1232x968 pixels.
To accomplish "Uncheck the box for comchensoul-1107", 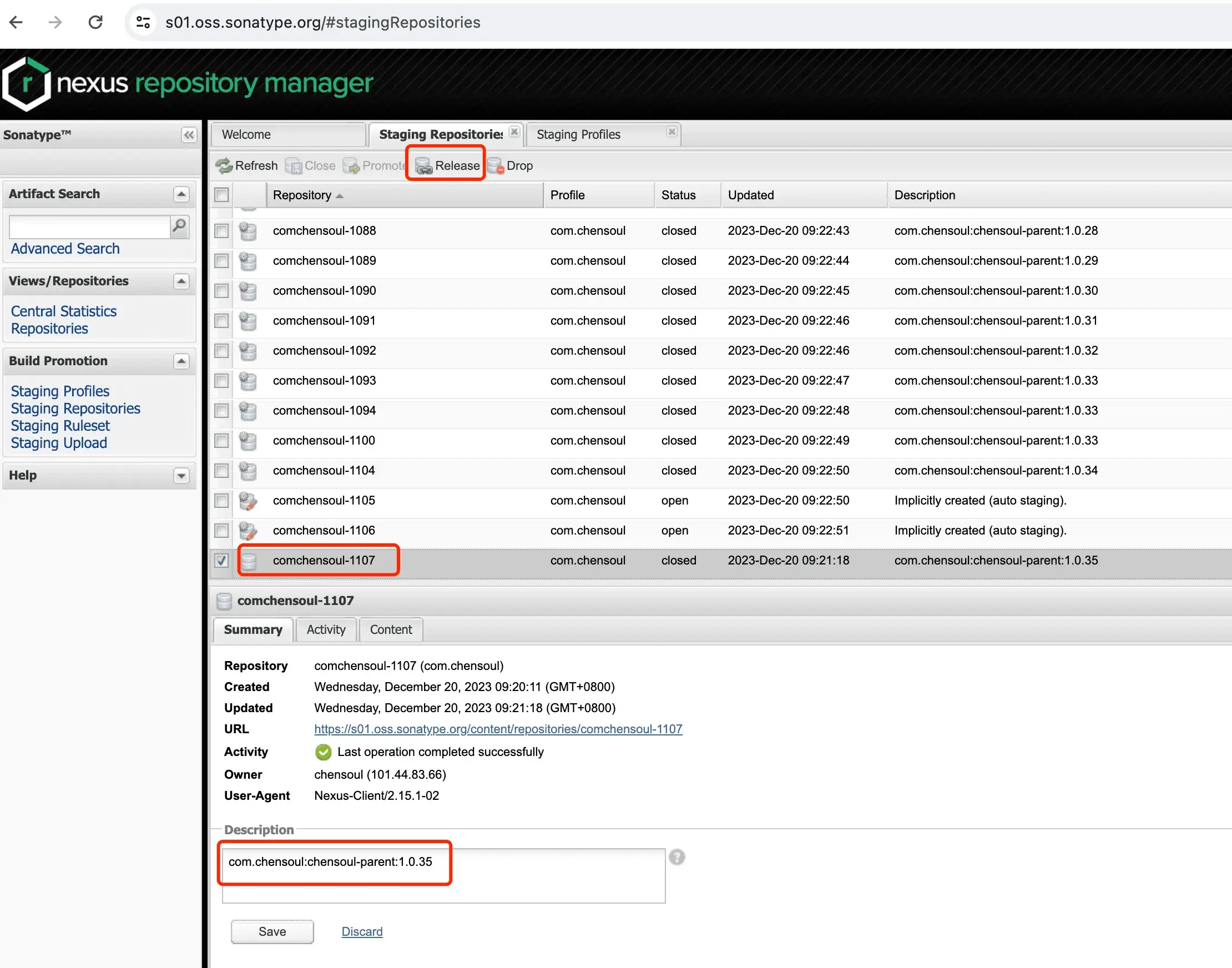I will click(x=221, y=561).
